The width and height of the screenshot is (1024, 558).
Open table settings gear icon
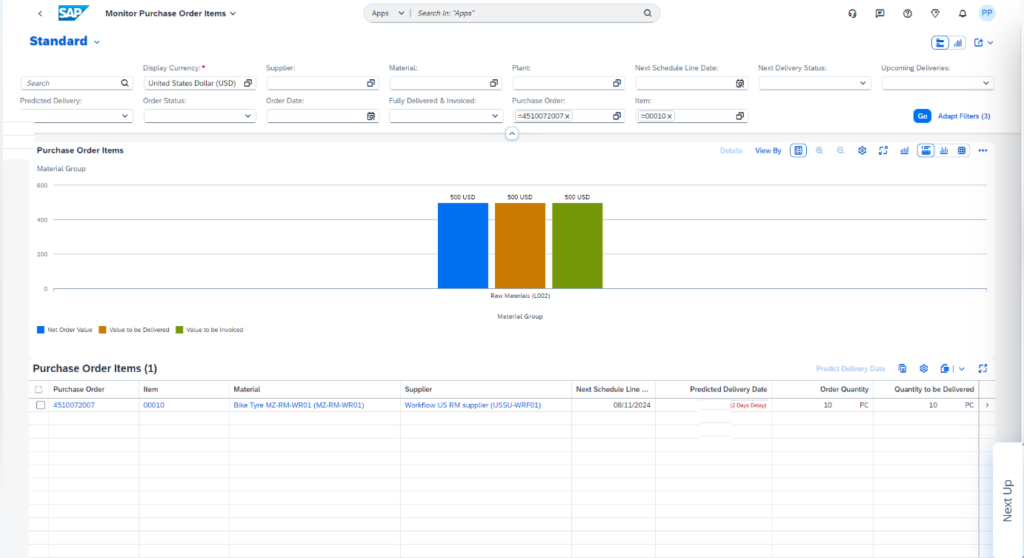(x=924, y=368)
